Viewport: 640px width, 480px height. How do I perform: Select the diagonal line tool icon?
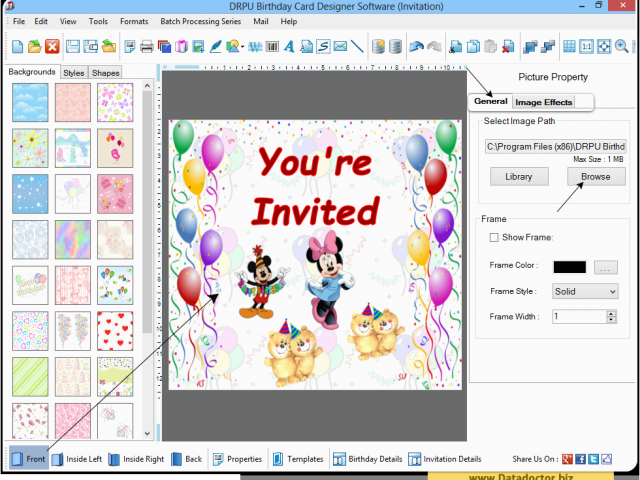[357, 47]
